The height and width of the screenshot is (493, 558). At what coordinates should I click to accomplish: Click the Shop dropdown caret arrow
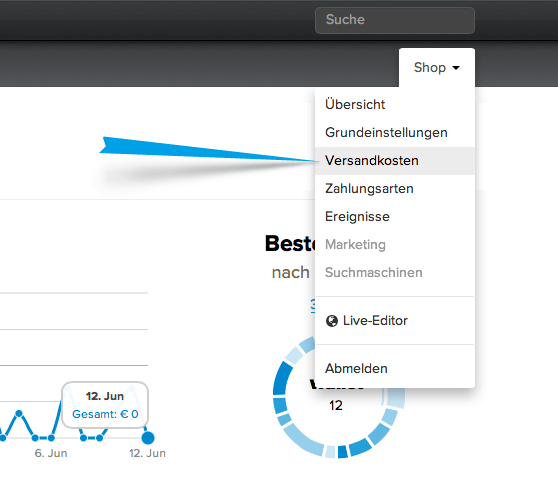click(x=456, y=68)
